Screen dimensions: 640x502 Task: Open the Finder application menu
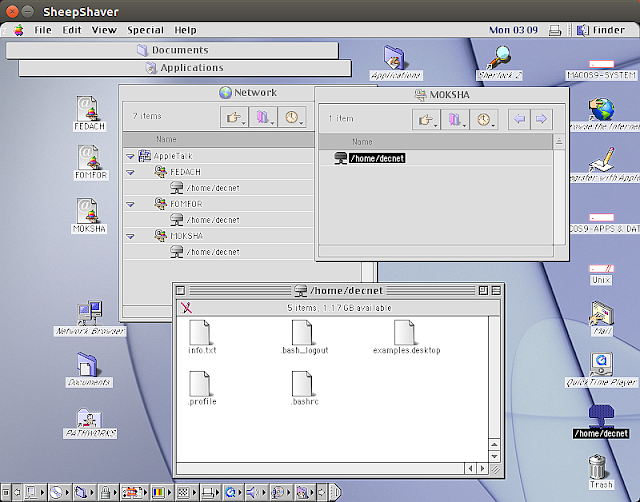(601, 30)
